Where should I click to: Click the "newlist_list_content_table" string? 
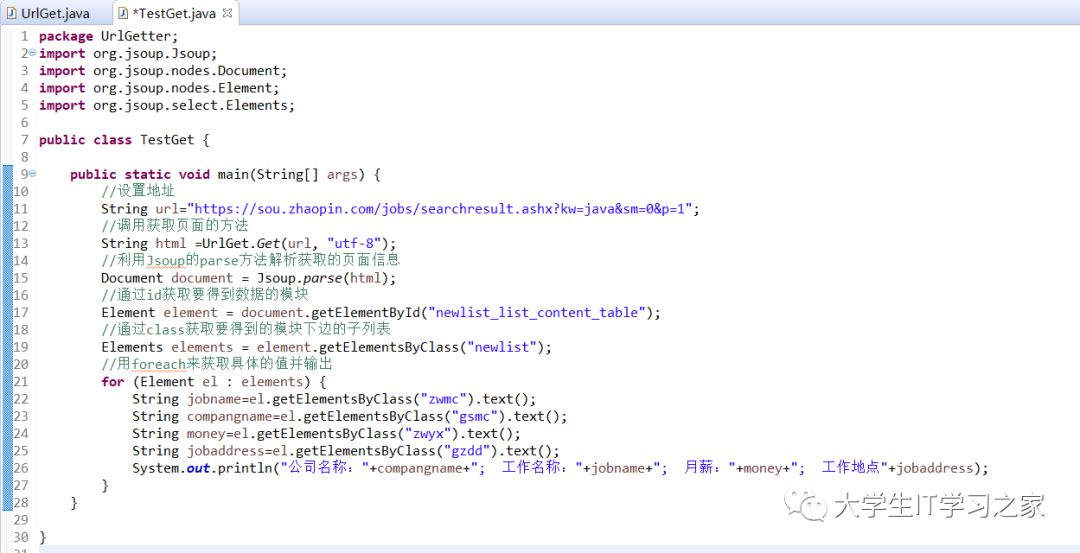pyautogui.click(x=537, y=312)
